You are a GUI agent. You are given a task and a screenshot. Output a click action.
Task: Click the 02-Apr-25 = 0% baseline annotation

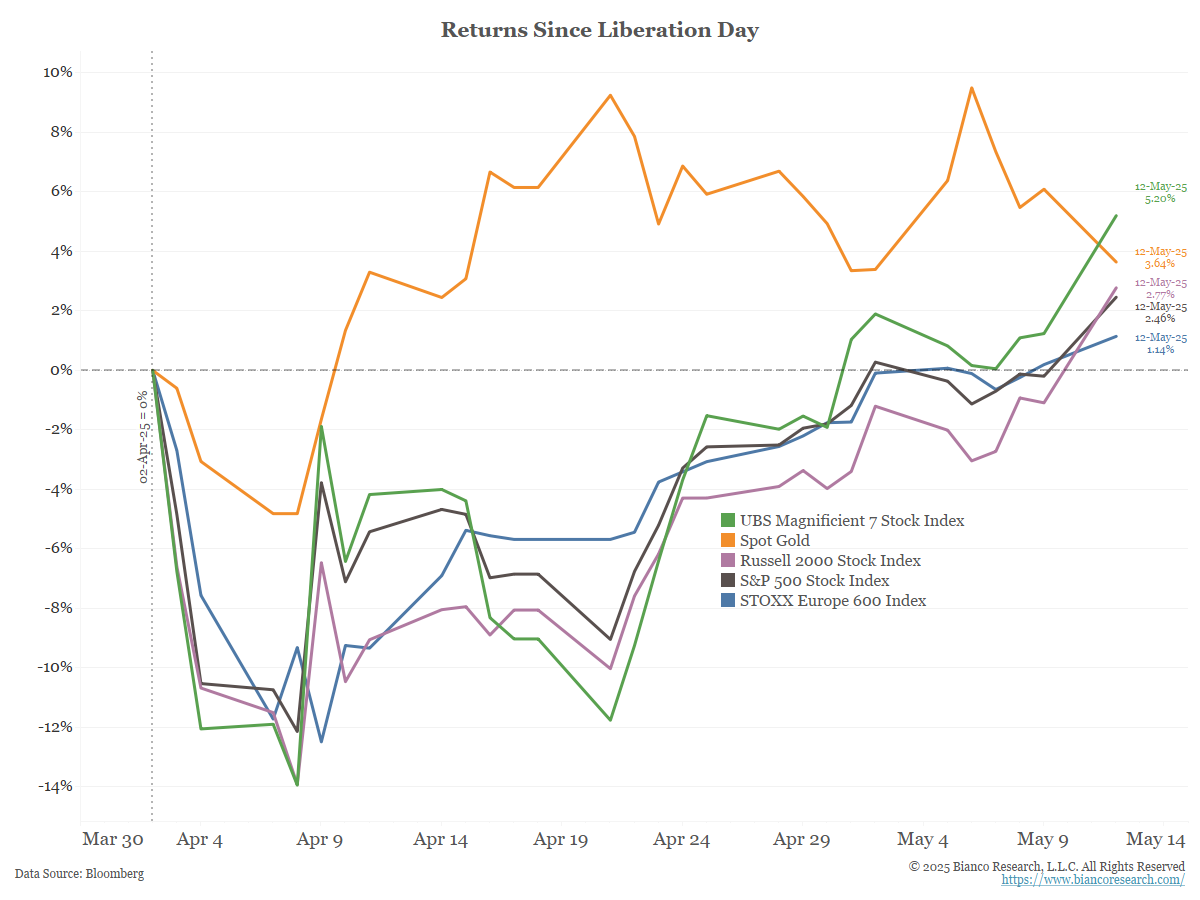tap(143, 437)
